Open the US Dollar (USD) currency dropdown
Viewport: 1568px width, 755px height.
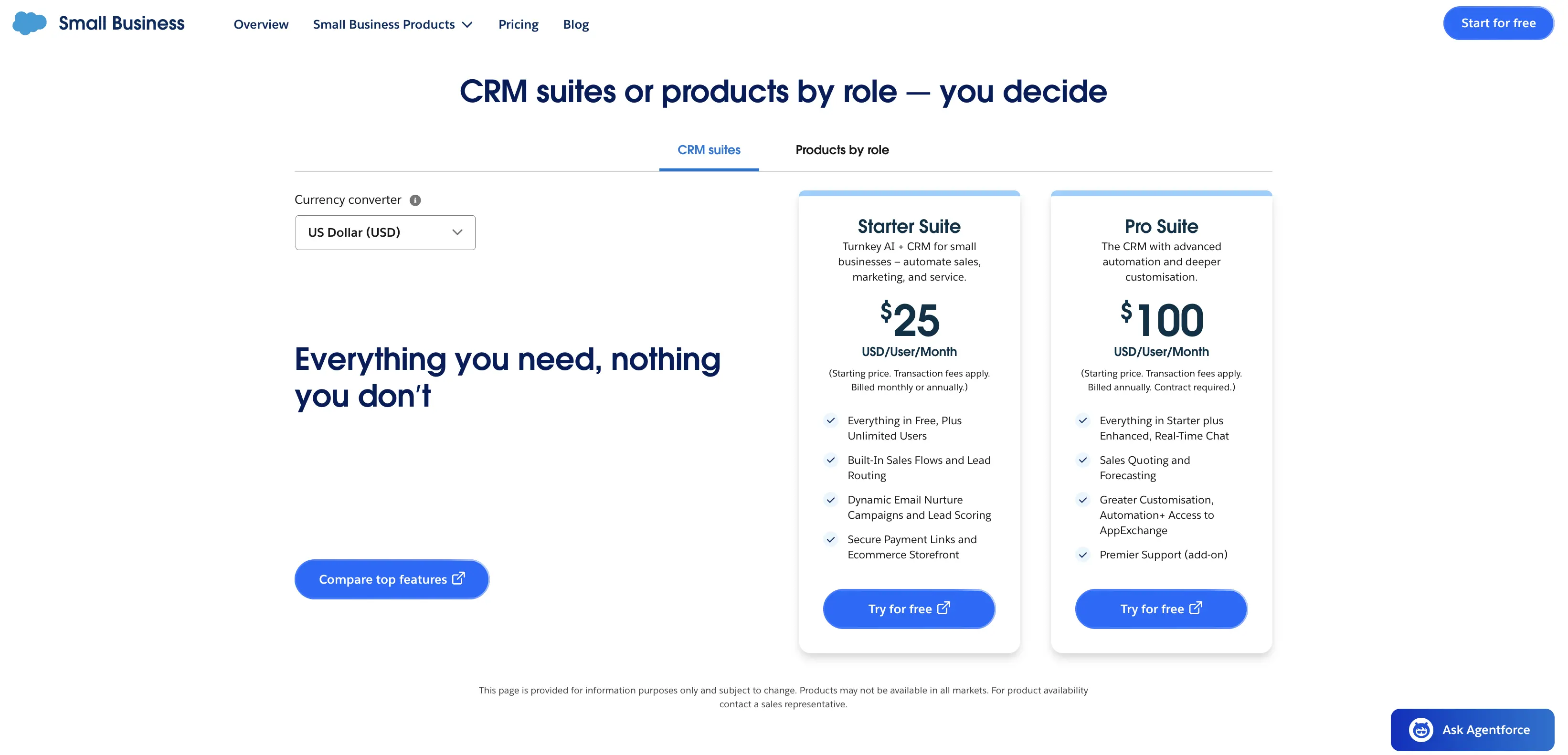click(x=385, y=232)
